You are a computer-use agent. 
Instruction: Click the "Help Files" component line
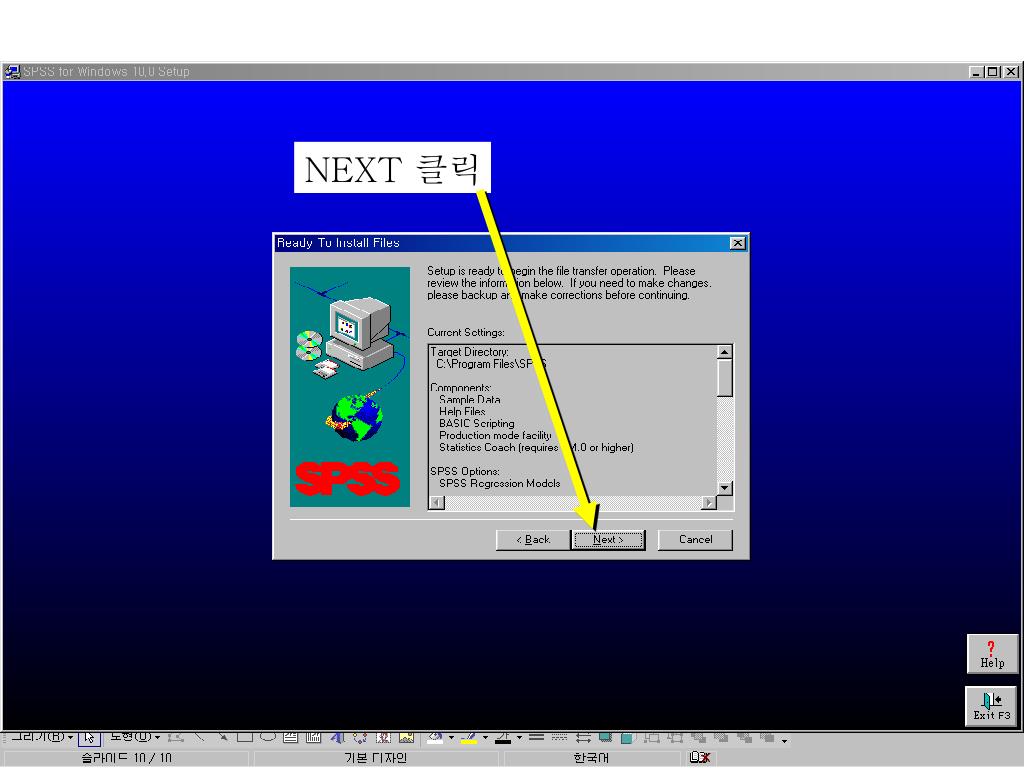[x=462, y=411]
